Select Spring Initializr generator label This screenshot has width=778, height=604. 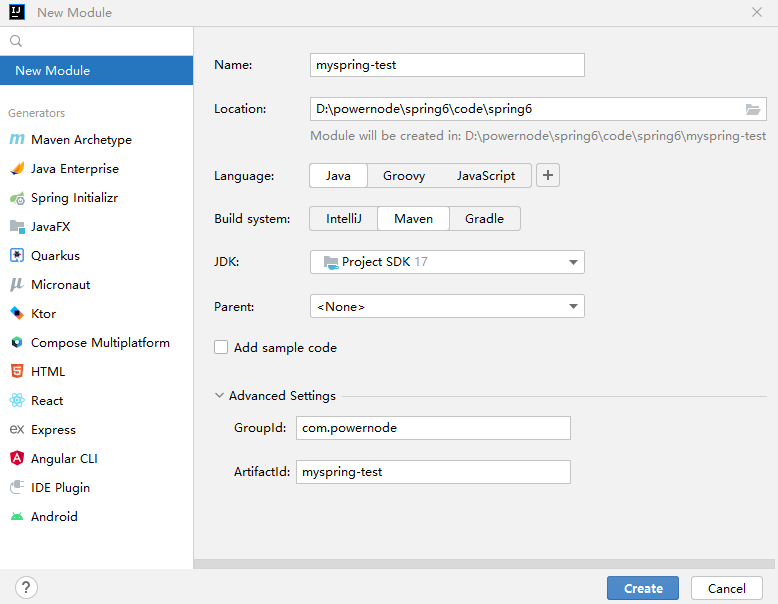point(74,198)
